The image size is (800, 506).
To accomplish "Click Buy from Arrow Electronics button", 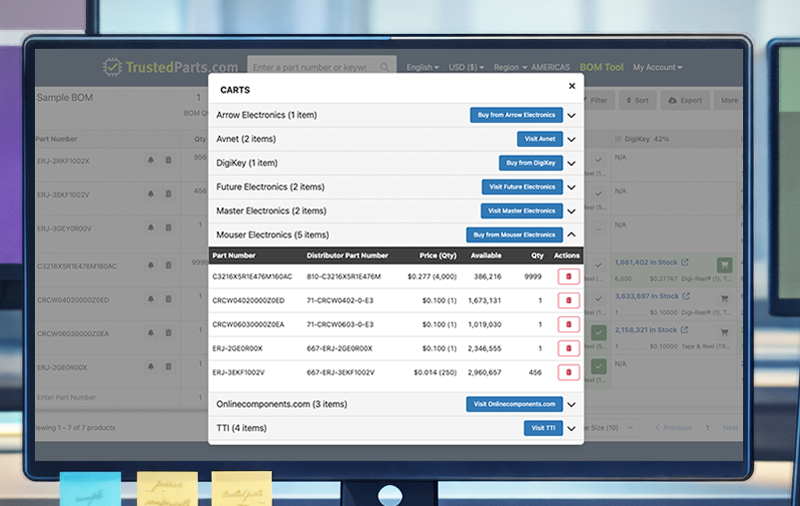I will point(516,115).
